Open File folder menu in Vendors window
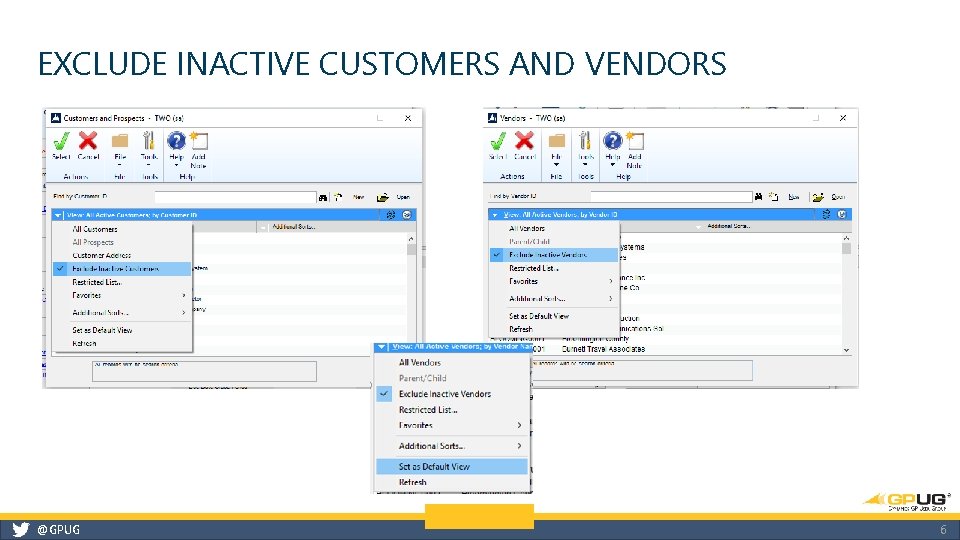The image size is (960, 540). (557, 141)
